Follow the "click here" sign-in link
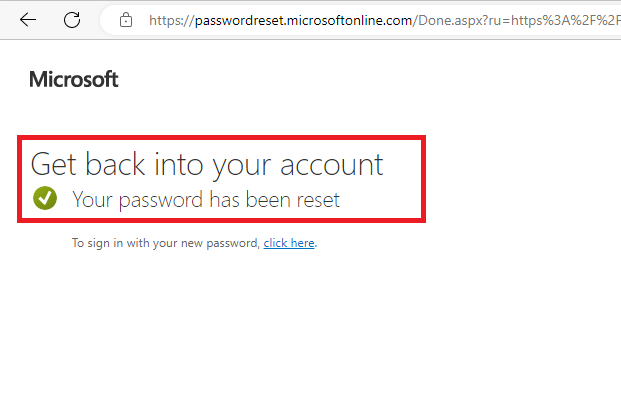Viewport: 621px width, 403px height. click(289, 243)
